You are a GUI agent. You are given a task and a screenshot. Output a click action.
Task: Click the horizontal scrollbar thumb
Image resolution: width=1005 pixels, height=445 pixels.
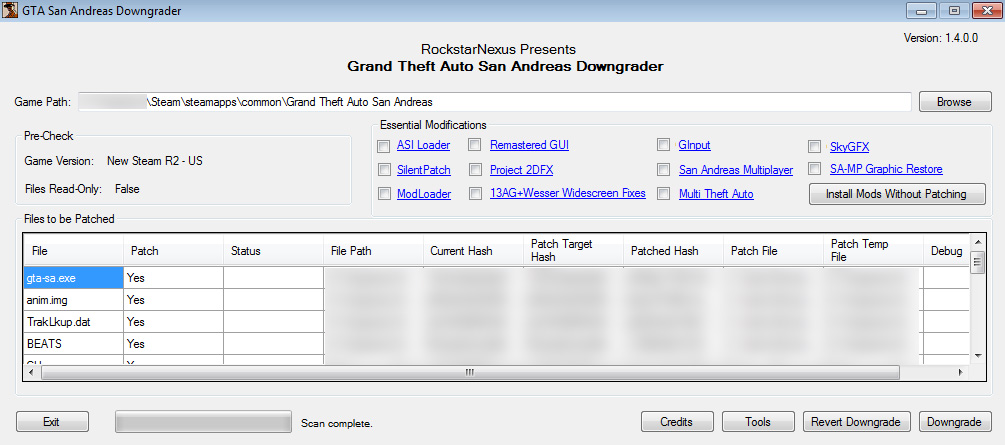(x=469, y=372)
